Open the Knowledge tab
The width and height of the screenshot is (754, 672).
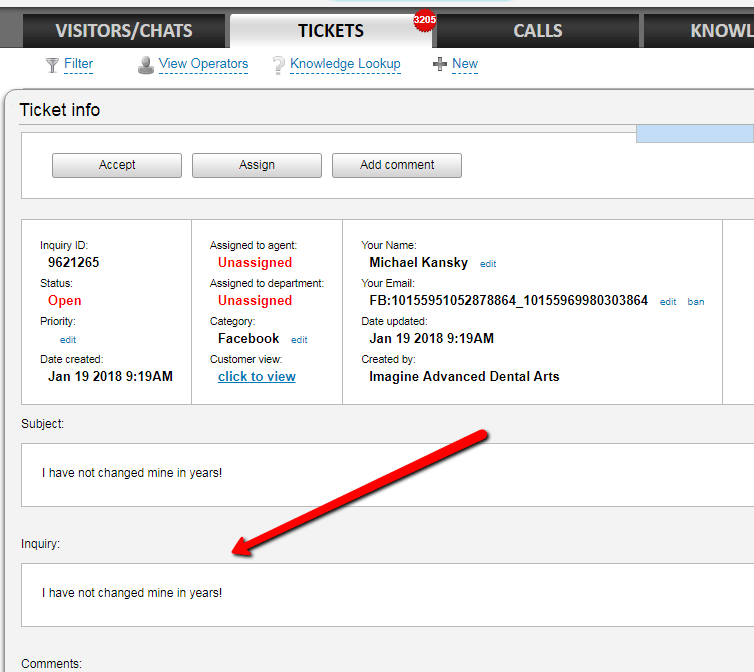720,31
